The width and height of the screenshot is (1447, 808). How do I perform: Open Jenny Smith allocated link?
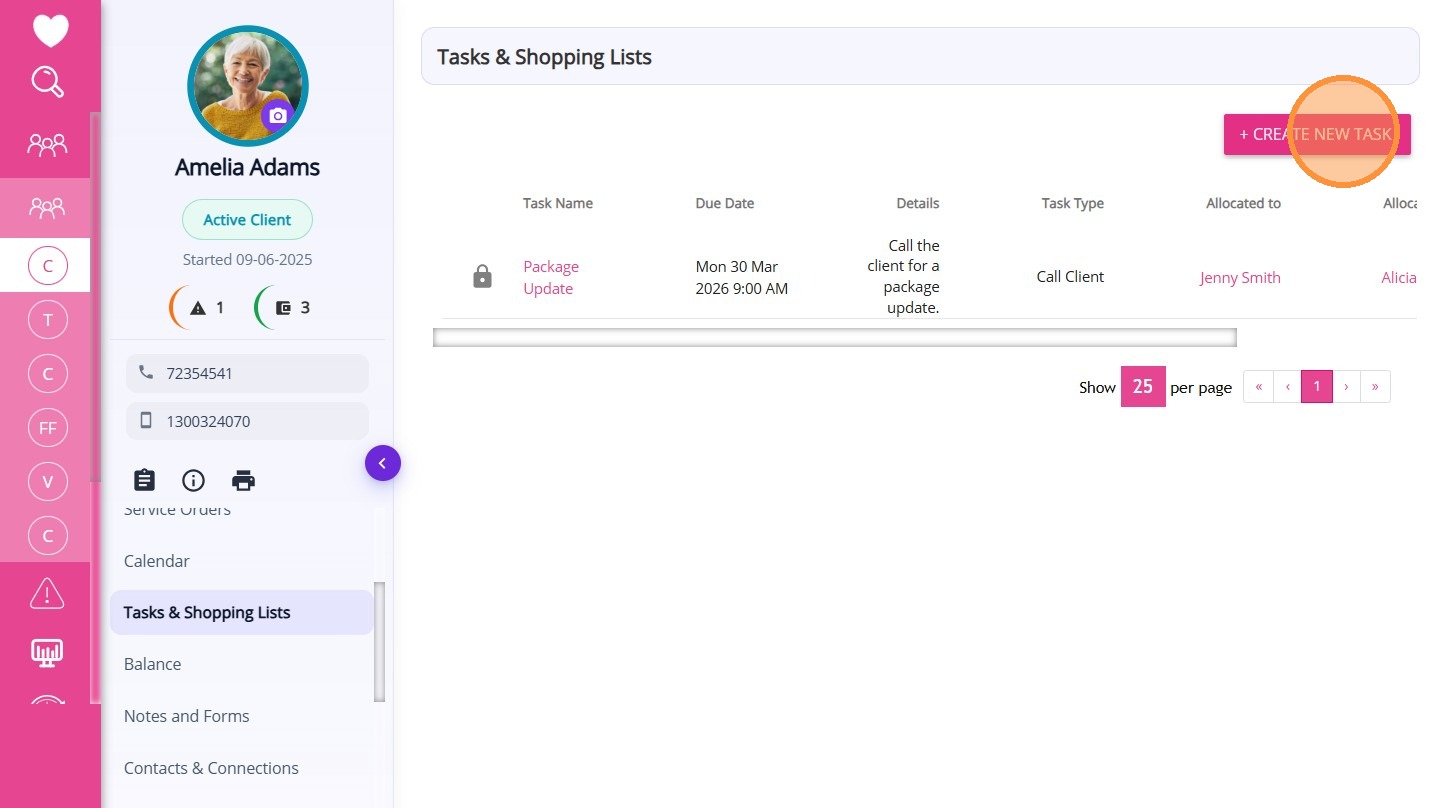(x=1240, y=277)
